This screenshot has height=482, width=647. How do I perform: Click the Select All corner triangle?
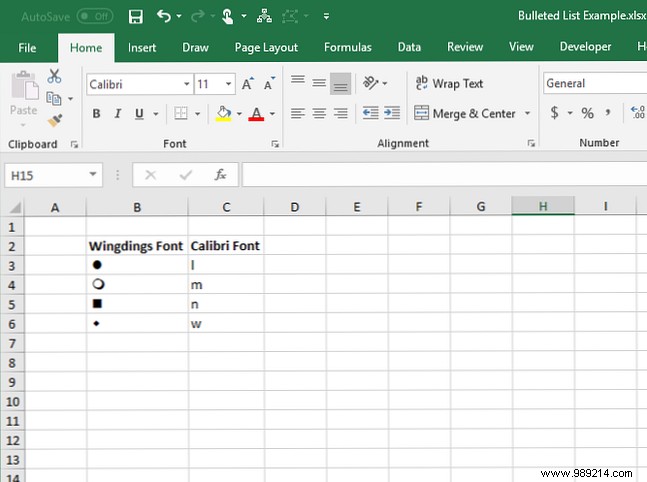click(15, 207)
